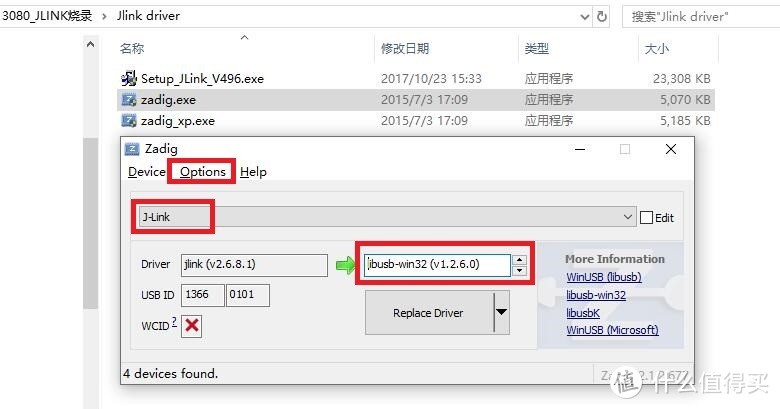Expand the address bar history dropdown

[x=585, y=17]
